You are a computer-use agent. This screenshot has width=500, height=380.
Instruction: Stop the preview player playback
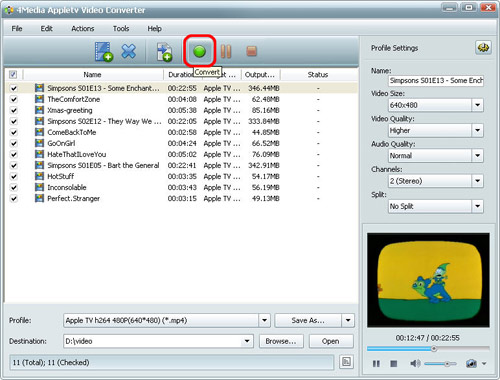394,363
